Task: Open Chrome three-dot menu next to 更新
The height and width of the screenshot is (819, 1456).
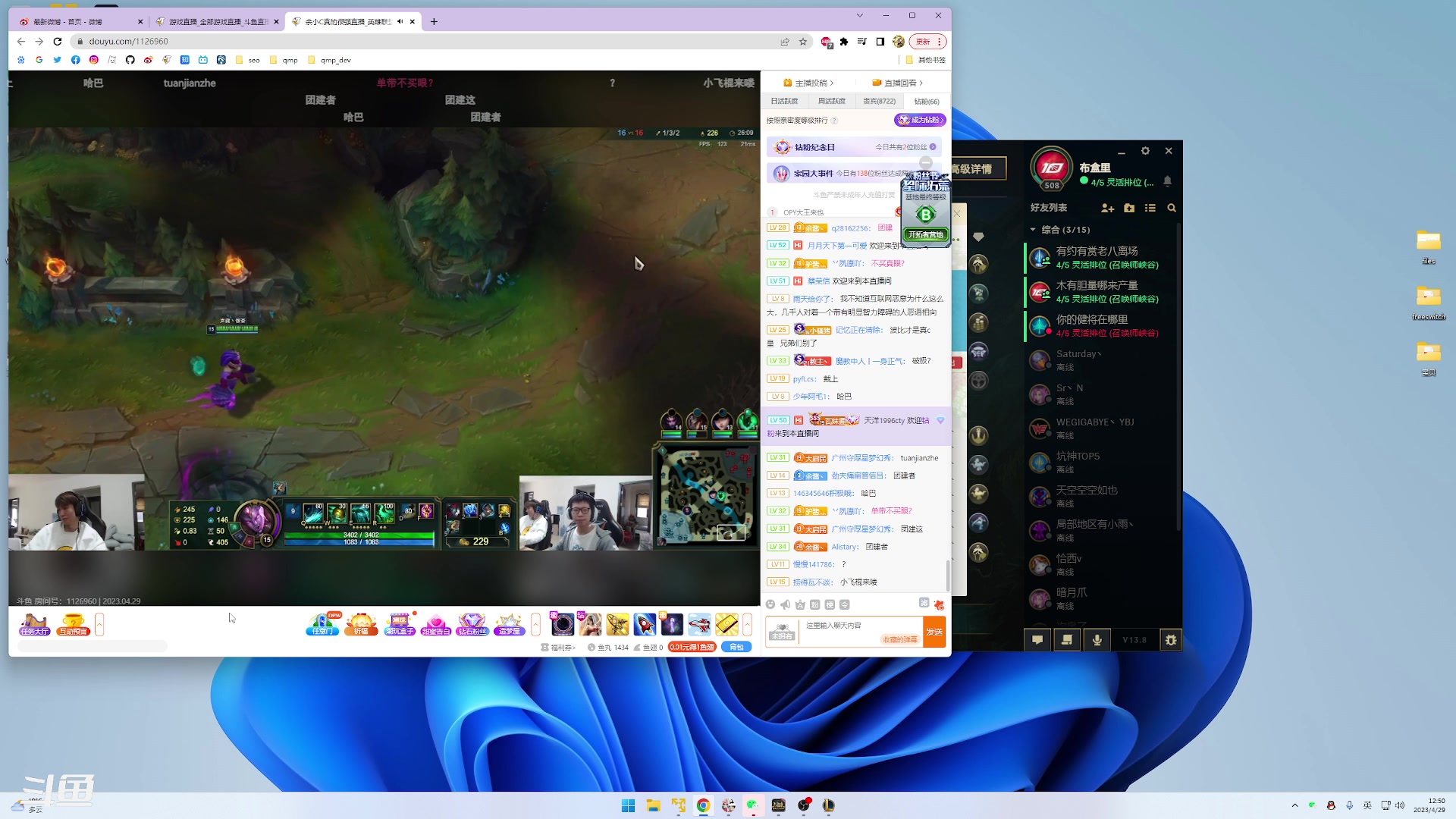Action: 940,42
